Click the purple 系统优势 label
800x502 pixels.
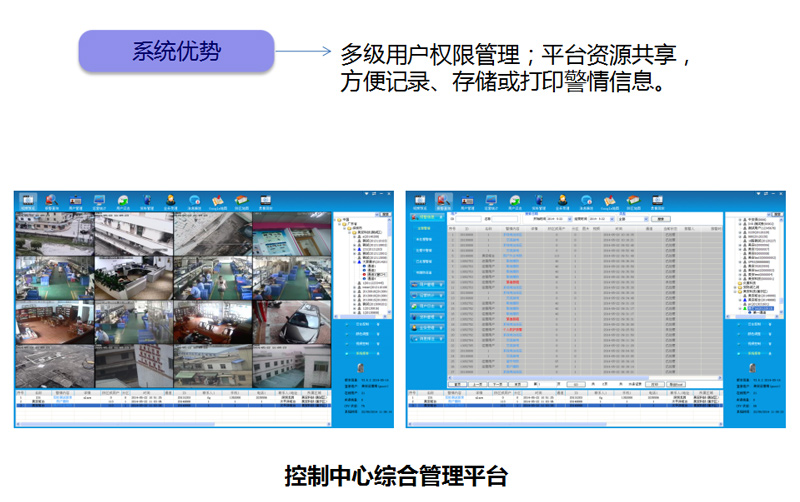pyautogui.click(x=177, y=50)
